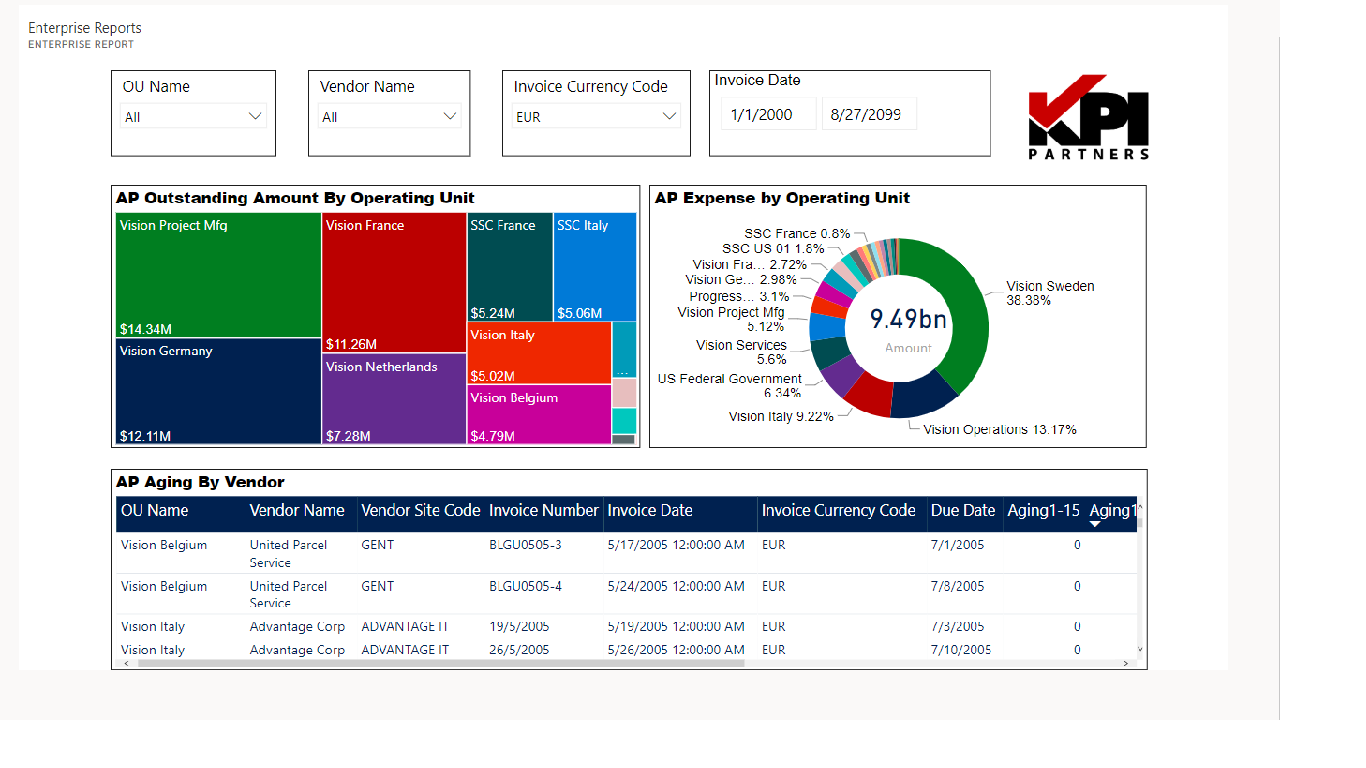Click the table scroll down arrow
The height and width of the screenshot is (768, 1366).
(1141, 650)
